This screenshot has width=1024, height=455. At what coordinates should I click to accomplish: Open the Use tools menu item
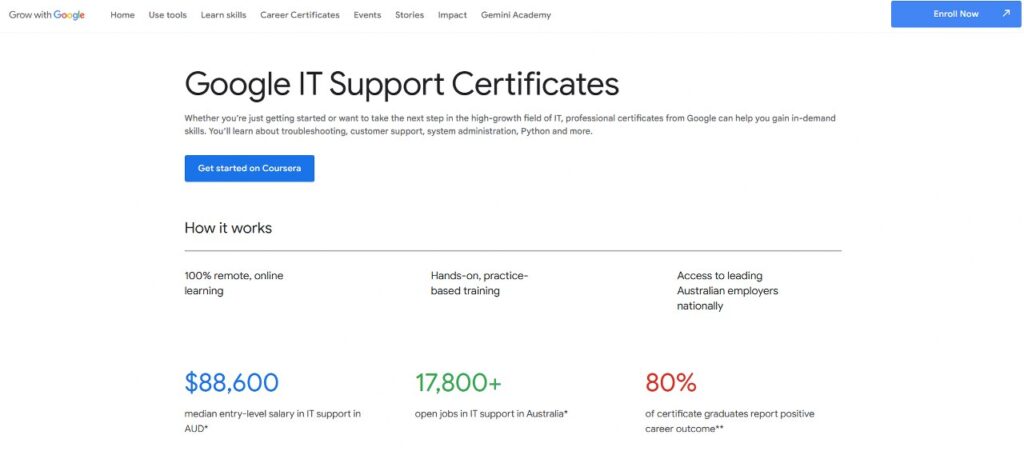click(167, 15)
